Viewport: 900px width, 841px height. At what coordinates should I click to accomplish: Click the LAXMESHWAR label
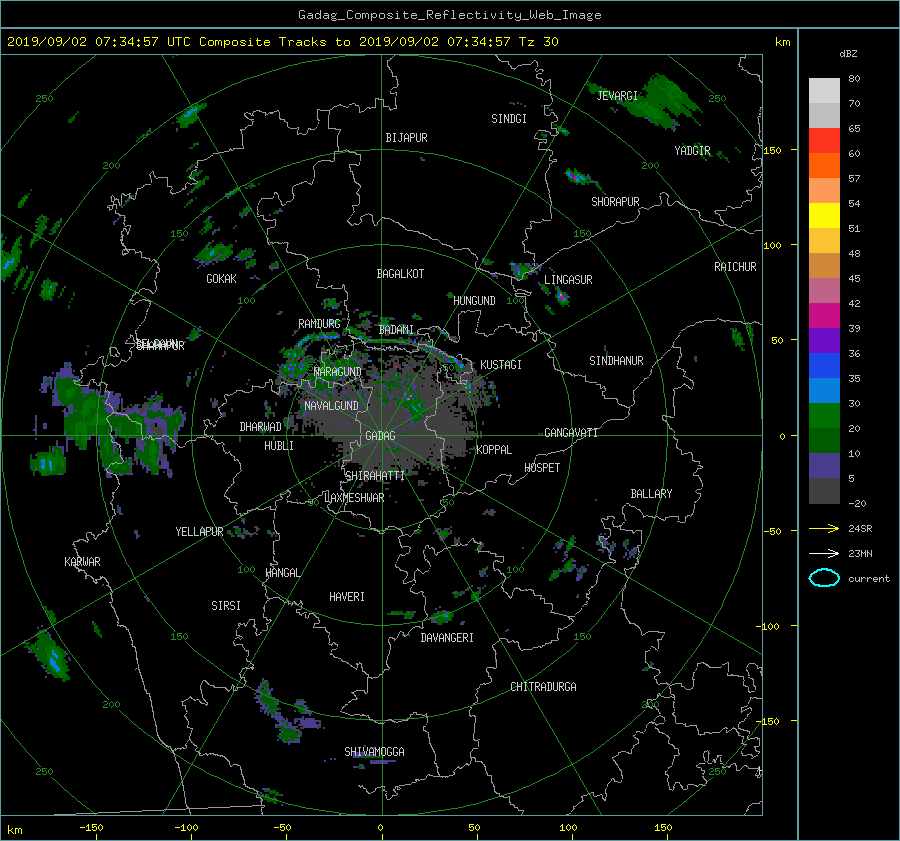point(354,498)
